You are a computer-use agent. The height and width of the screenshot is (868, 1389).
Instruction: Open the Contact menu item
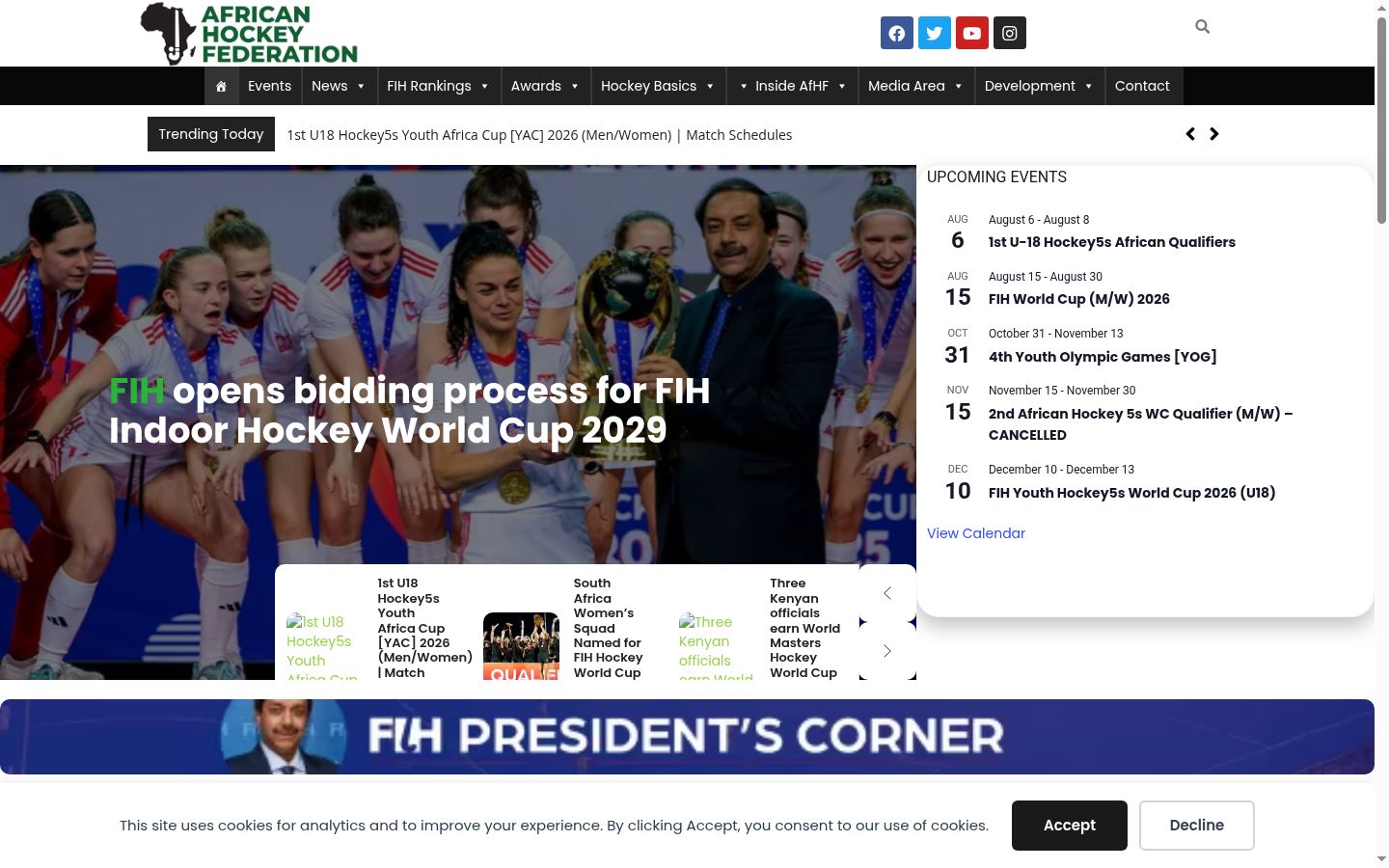click(x=1142, y=86)
